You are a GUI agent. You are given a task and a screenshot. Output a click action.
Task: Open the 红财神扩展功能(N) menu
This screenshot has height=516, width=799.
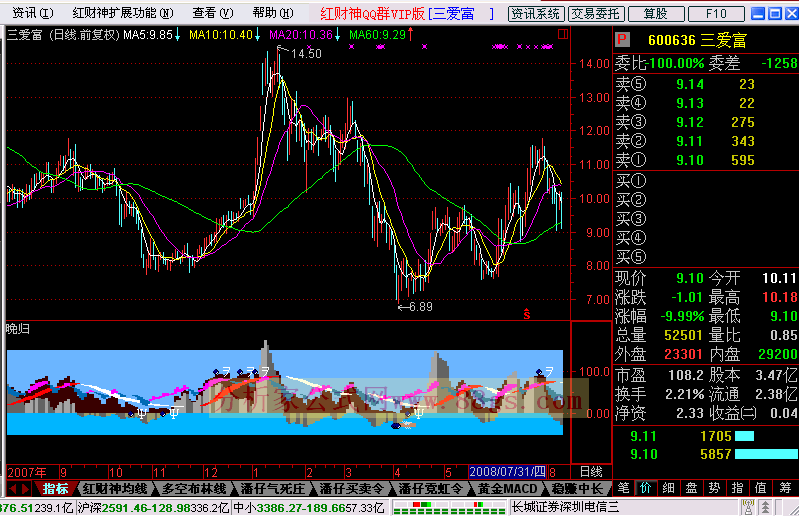point(122,12)
